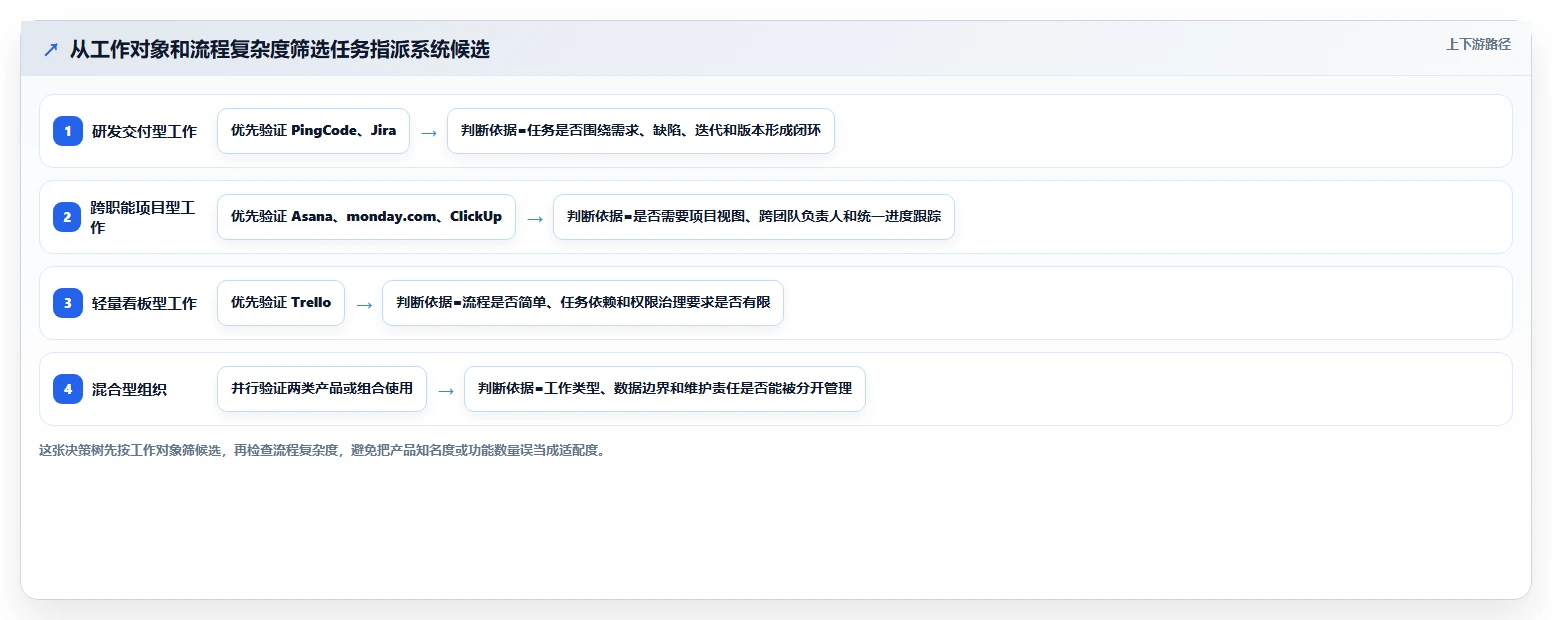The image size is (1552, 620).
Task: Select step badge 4 for 混合型组织
Action: pos(68,389)
